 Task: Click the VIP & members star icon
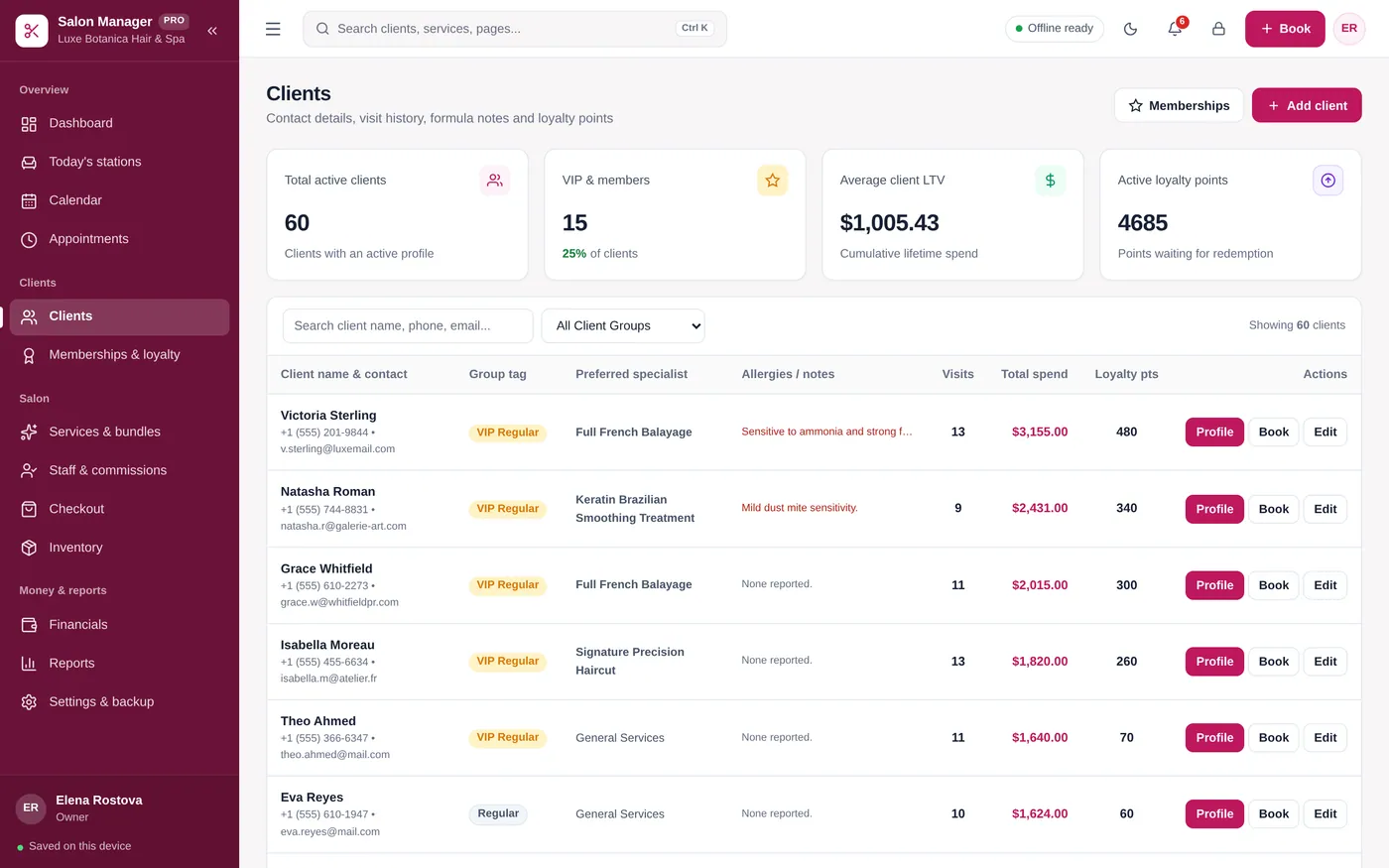pos(772,181)
